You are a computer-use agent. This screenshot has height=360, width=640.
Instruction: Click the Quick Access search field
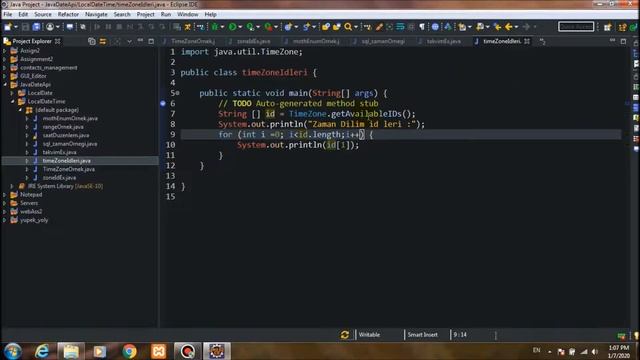[576, 27]
